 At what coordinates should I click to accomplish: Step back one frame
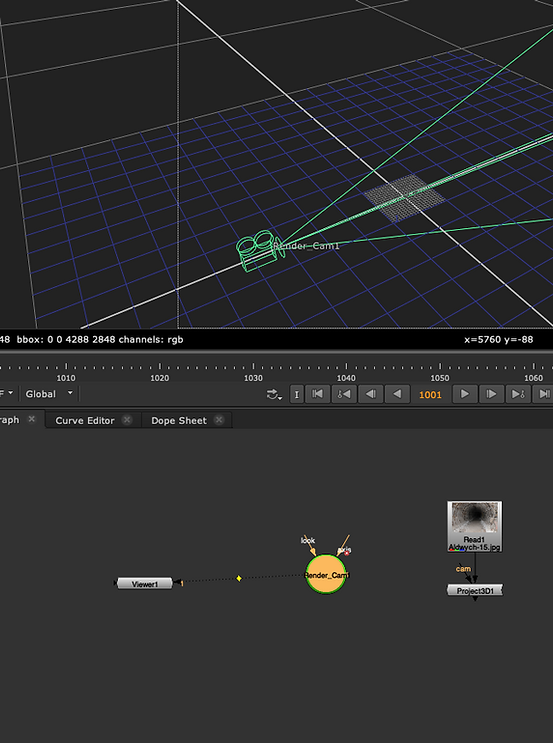pyautogui.click(x=371, y=394)
